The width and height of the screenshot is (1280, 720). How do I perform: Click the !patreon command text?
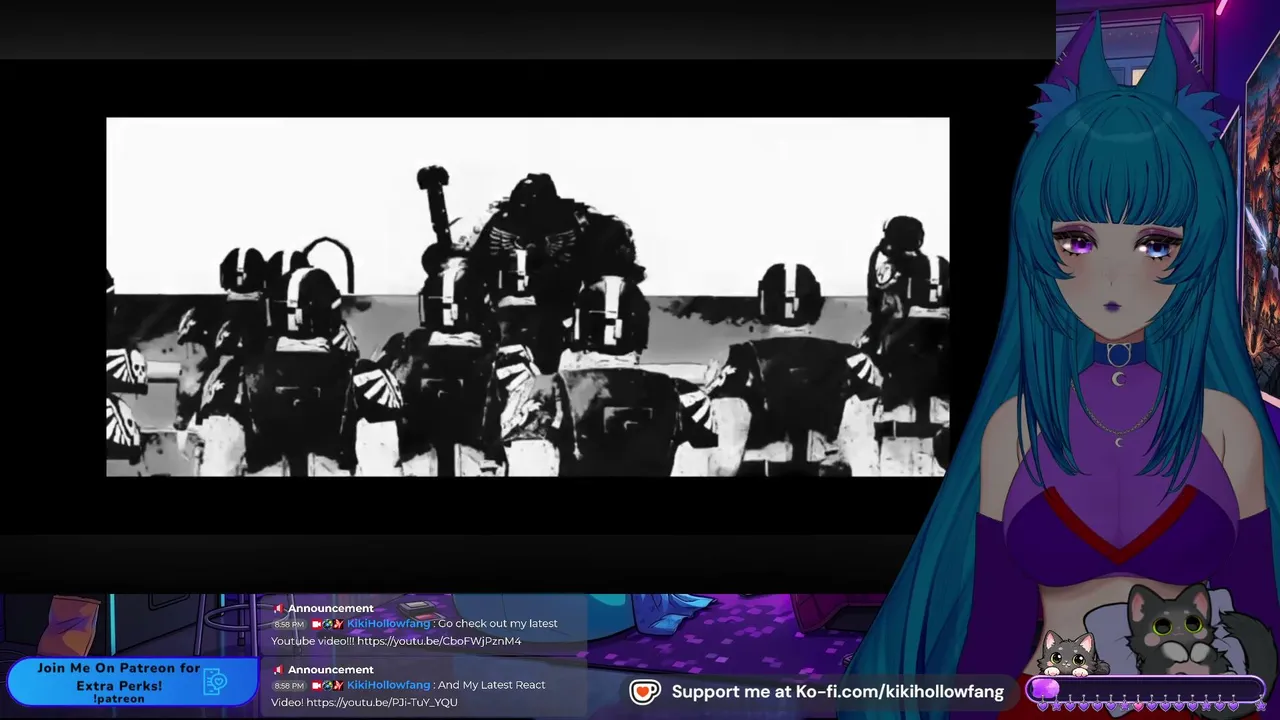[118, 699]
